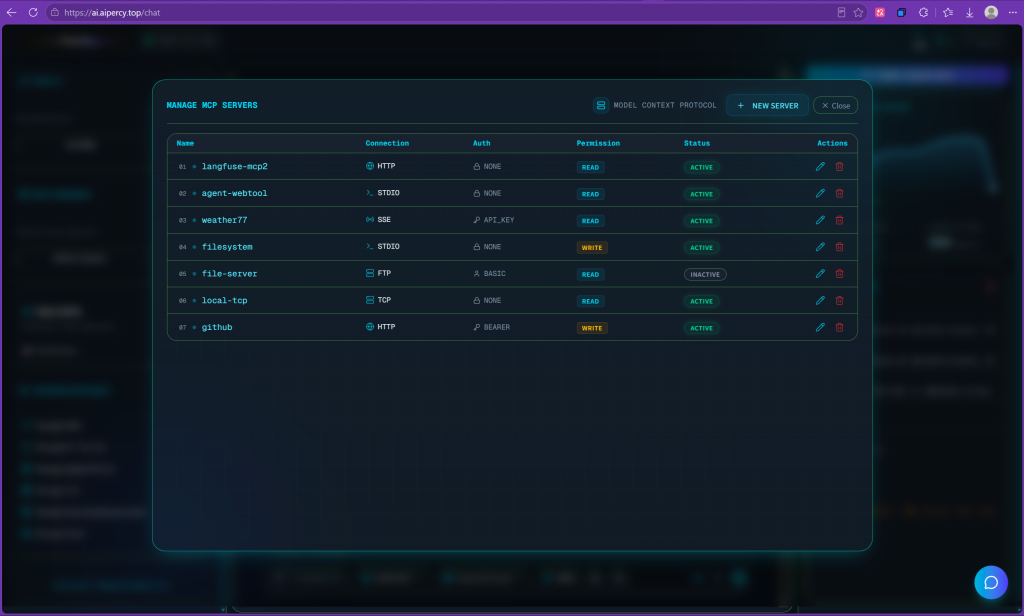Add a new MCP server
The width and height of the screenshot is (1024, 616).
tap(767, 105)
